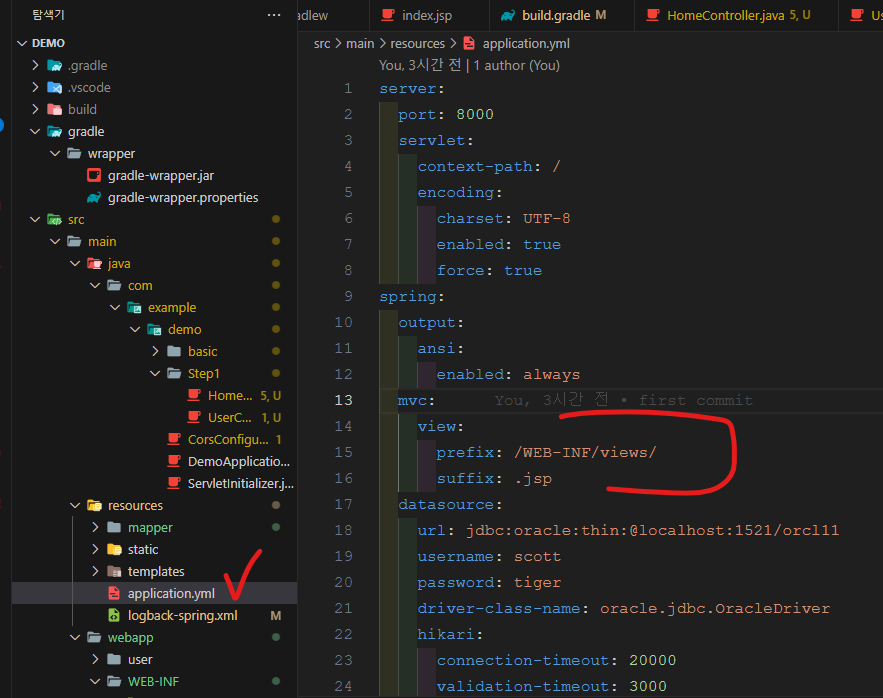Screen dimensions: 883x698
Task: Click the 'enabled: always' line
Action: (508, 375)
